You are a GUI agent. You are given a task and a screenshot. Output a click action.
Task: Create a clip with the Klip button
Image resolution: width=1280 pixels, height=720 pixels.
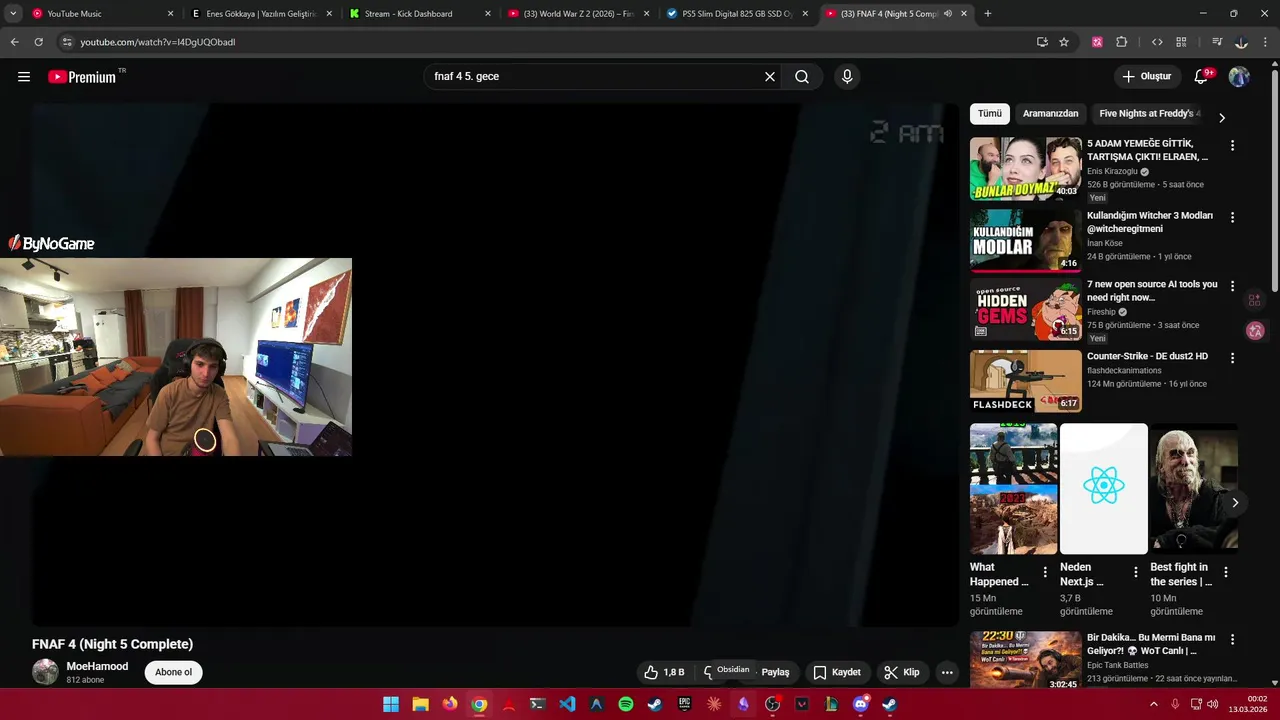tap(902, 672)
